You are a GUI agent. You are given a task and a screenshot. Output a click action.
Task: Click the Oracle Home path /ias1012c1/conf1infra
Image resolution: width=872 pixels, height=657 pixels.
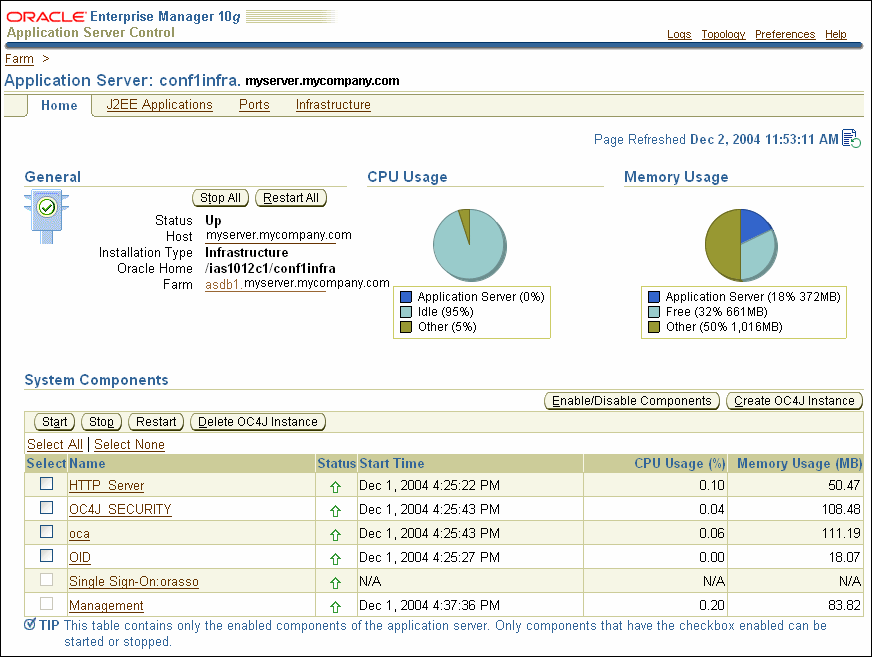tap(270, 268)
